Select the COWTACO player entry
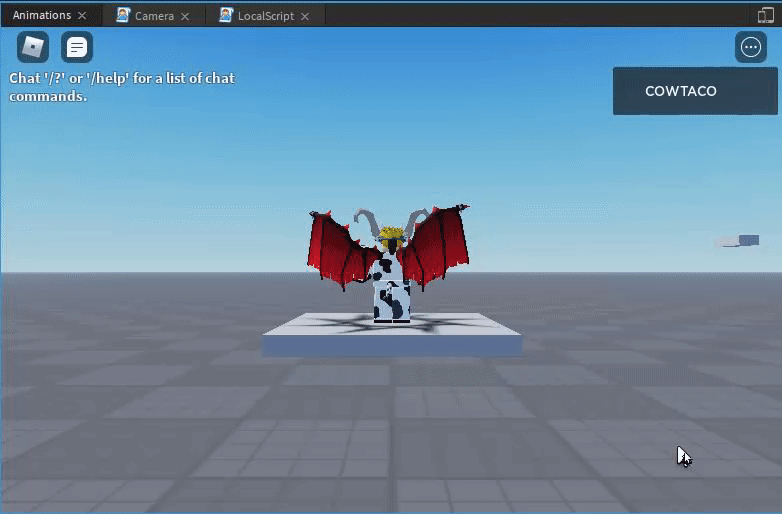The width and height of the screenshot is (782, 514). [695, 91]
